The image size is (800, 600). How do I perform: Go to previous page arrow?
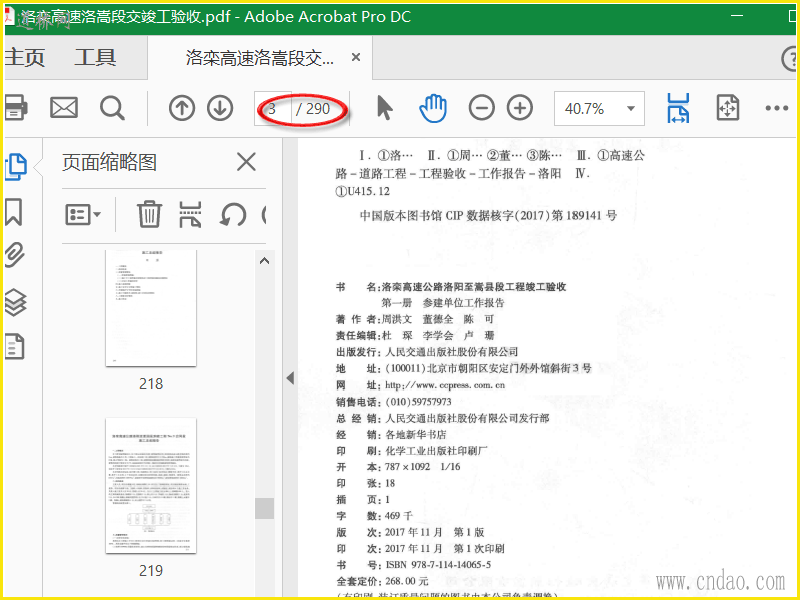[x=182, y=108]
